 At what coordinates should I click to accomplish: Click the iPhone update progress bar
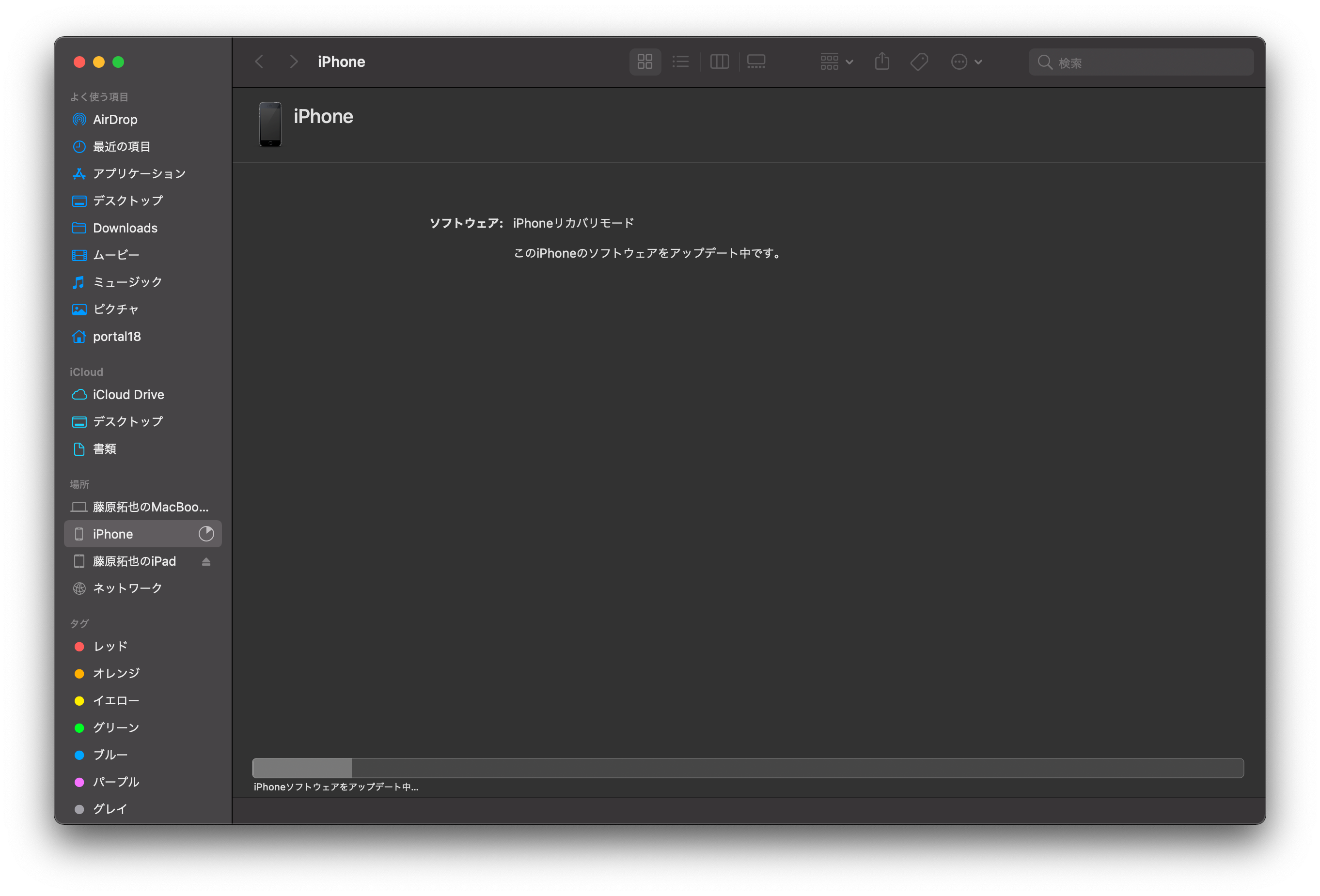[x=748, y=768]
